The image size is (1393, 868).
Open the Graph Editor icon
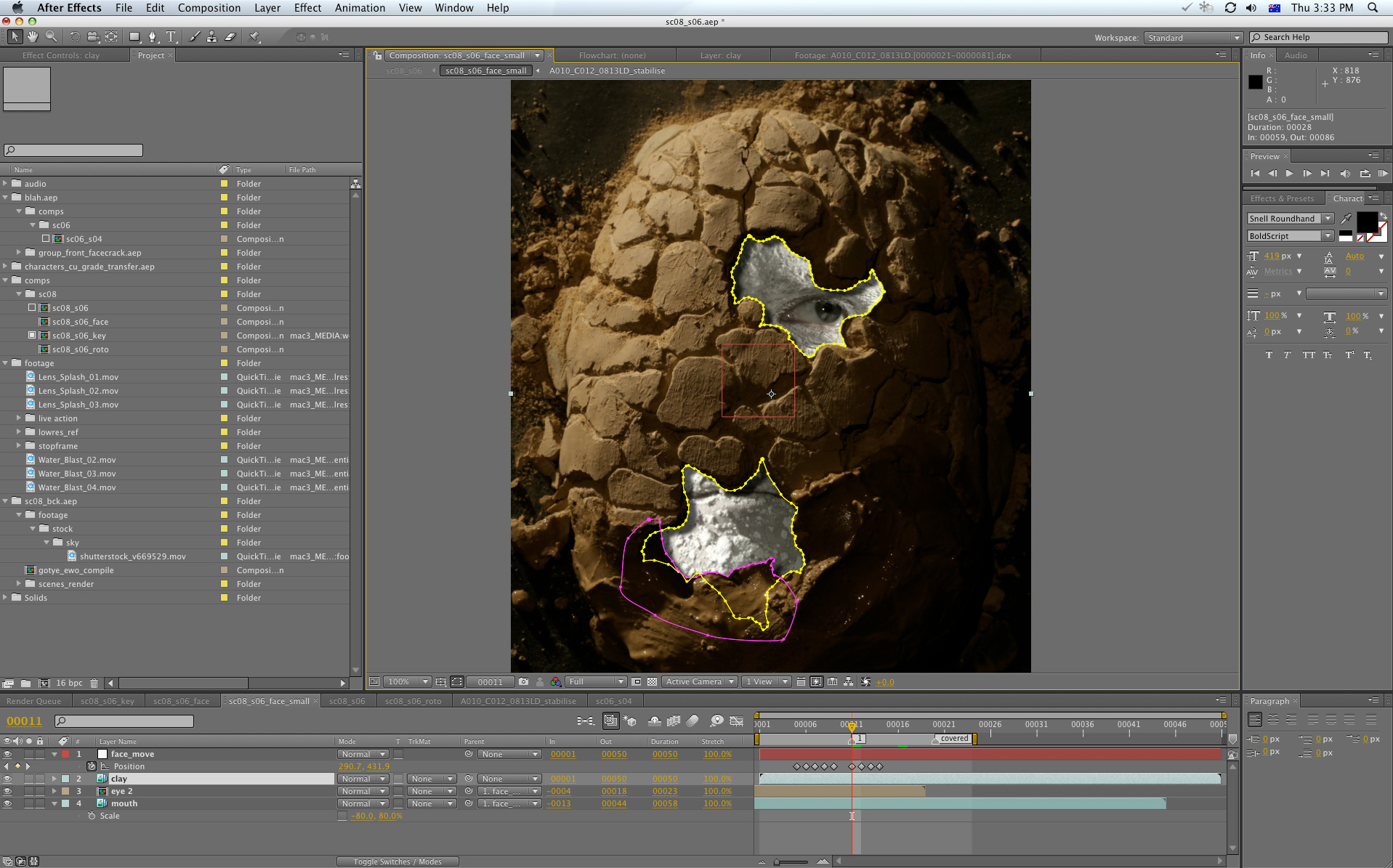(736, 721)
